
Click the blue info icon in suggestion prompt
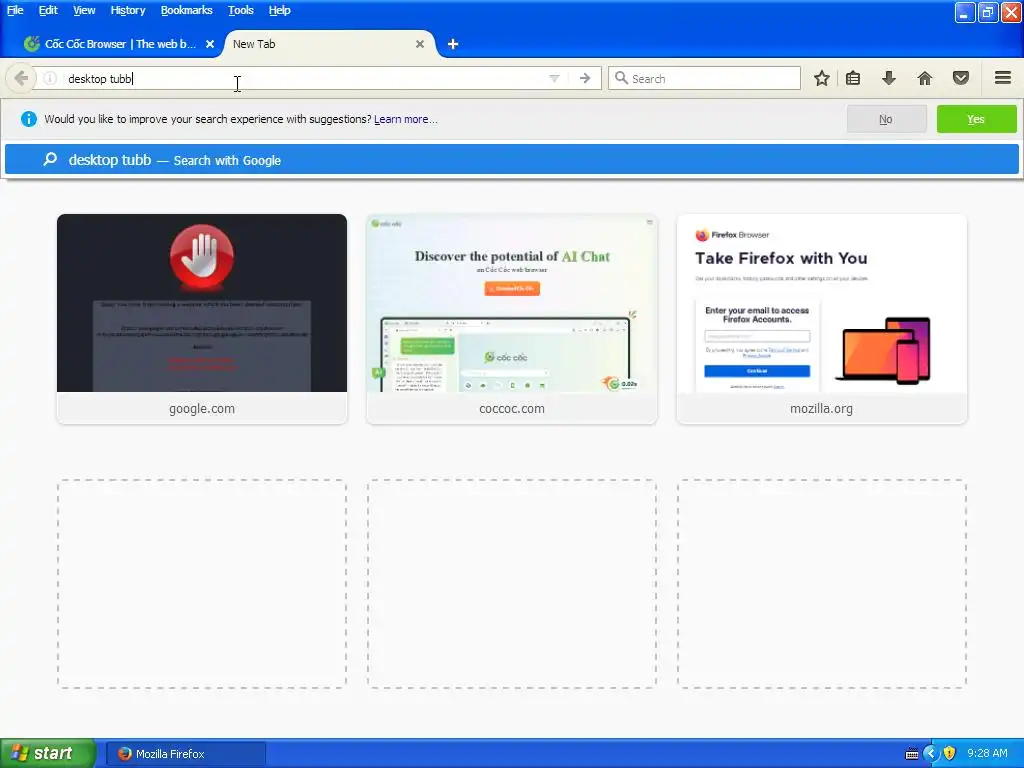coord(29,119)
